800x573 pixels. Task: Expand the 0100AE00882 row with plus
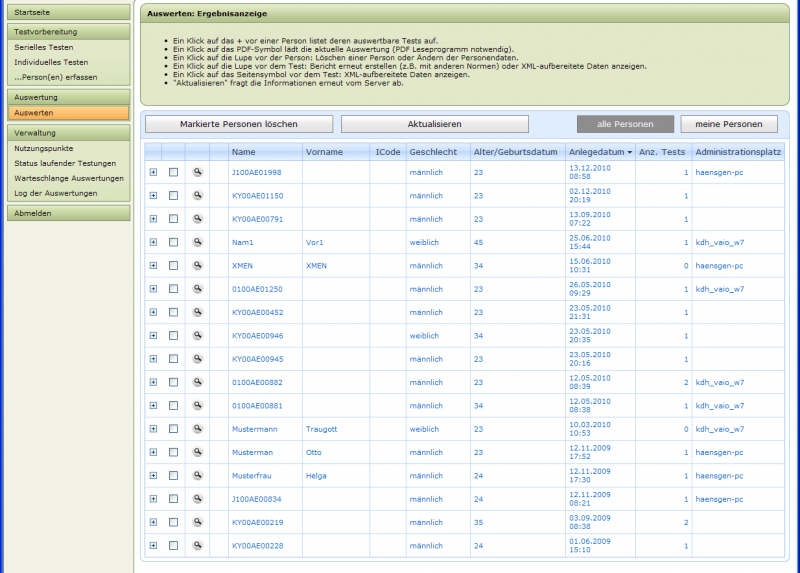(x=153, y=382)
